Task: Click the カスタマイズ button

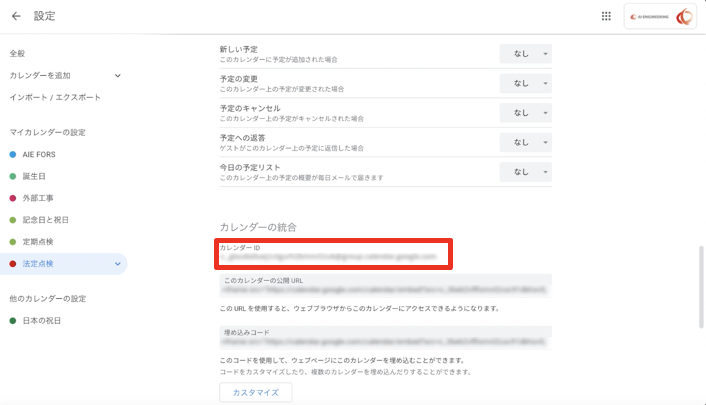Action: coord(255,392)
